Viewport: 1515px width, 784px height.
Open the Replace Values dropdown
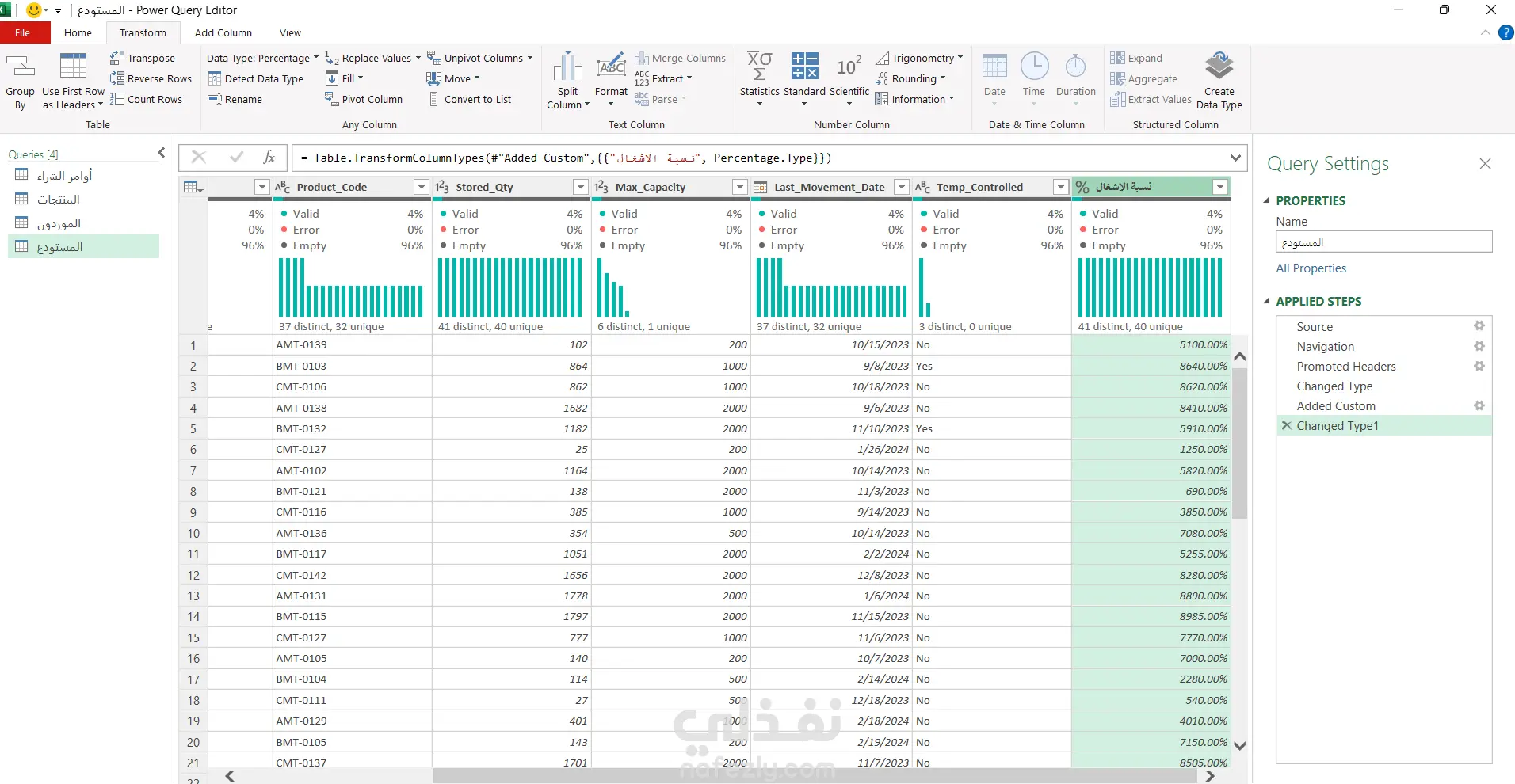[x=372, y=58]
